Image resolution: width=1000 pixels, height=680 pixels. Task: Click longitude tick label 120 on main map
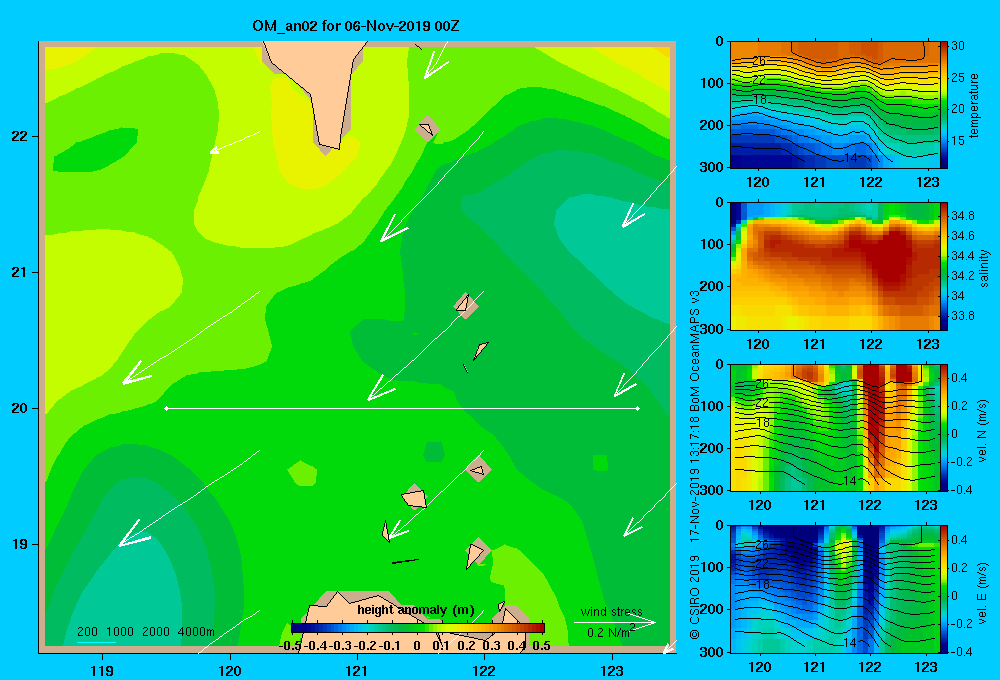tap(230, 670)
